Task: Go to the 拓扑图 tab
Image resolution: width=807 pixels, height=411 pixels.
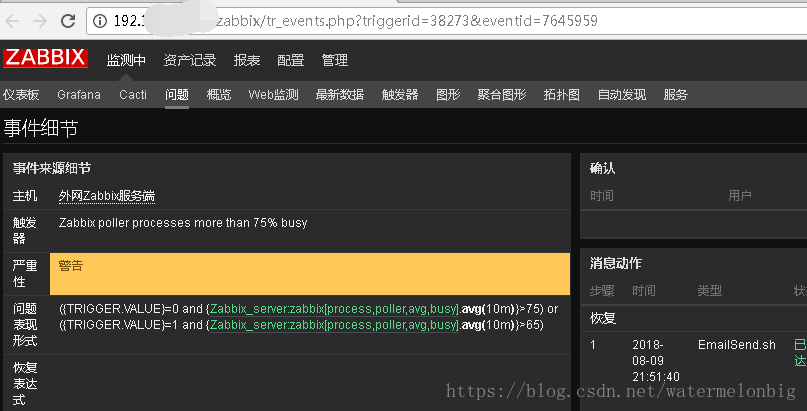Action: tap(561, 95)
